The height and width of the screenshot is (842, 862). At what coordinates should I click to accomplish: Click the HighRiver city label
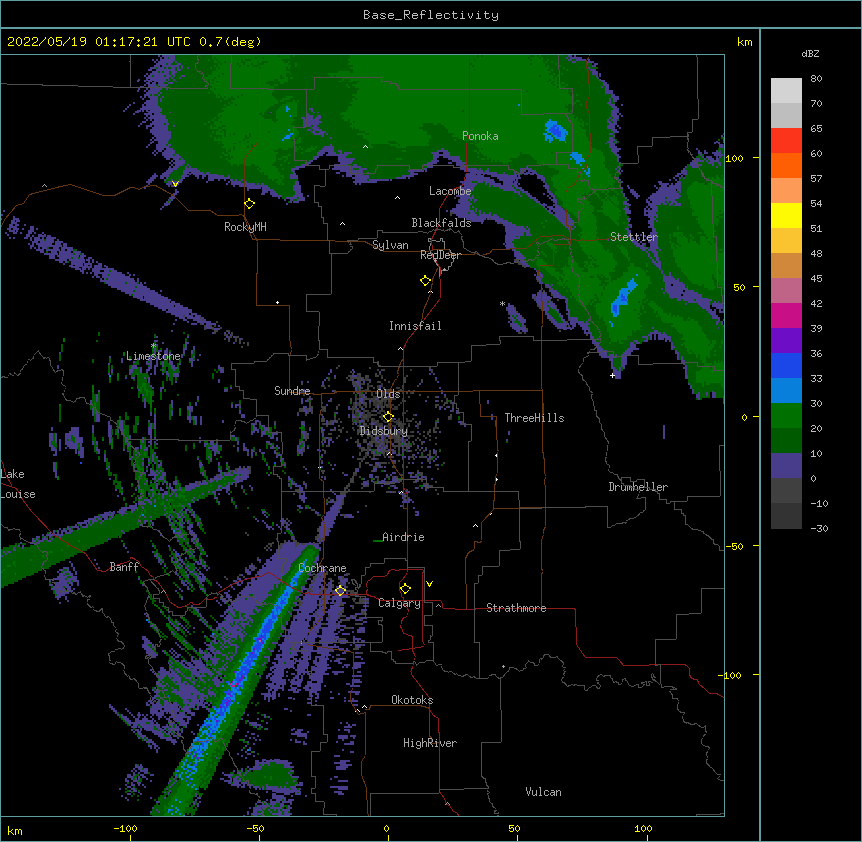tap(430, 743)
